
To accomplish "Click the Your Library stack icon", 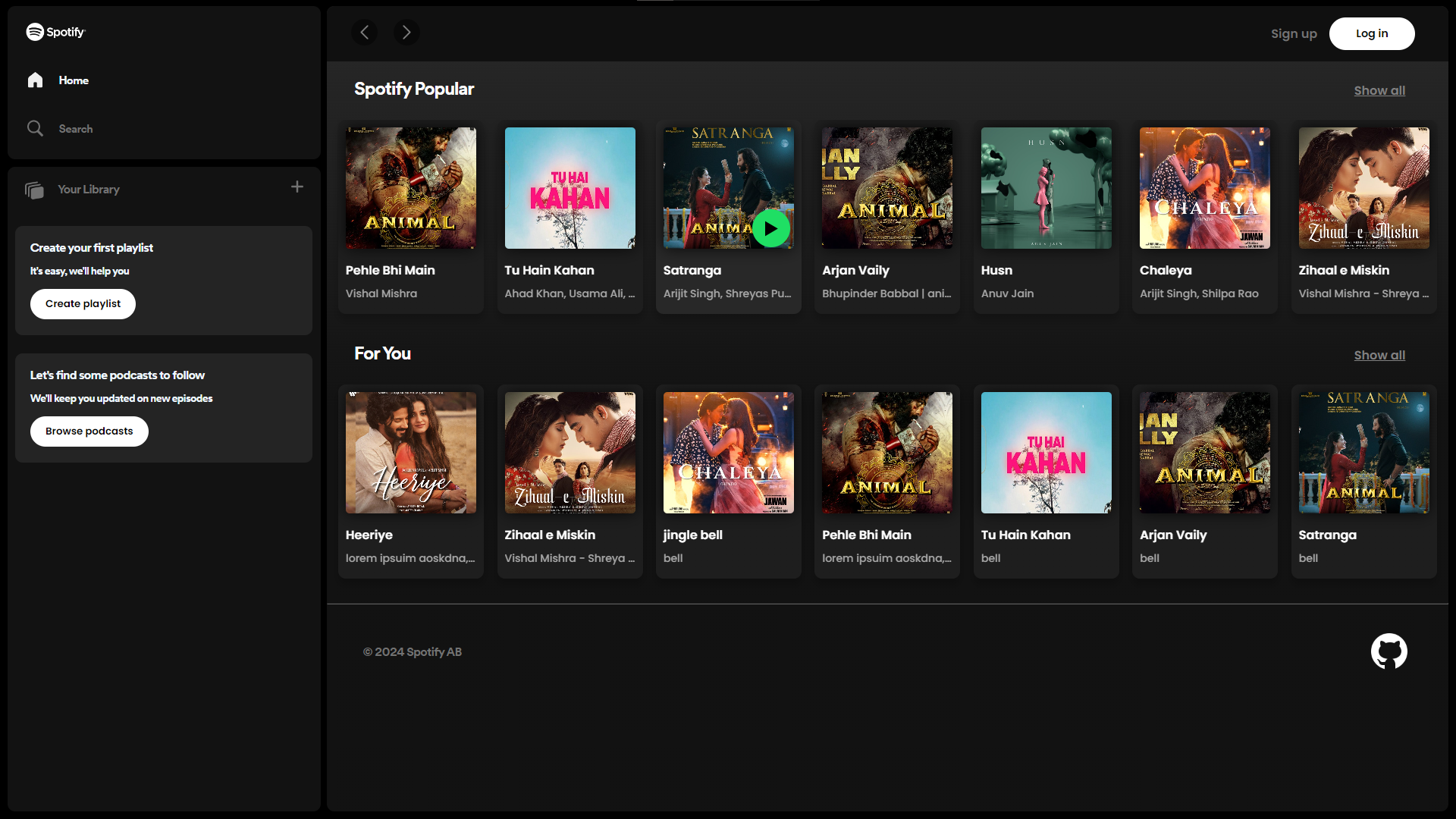I will [x=34, y=190].
